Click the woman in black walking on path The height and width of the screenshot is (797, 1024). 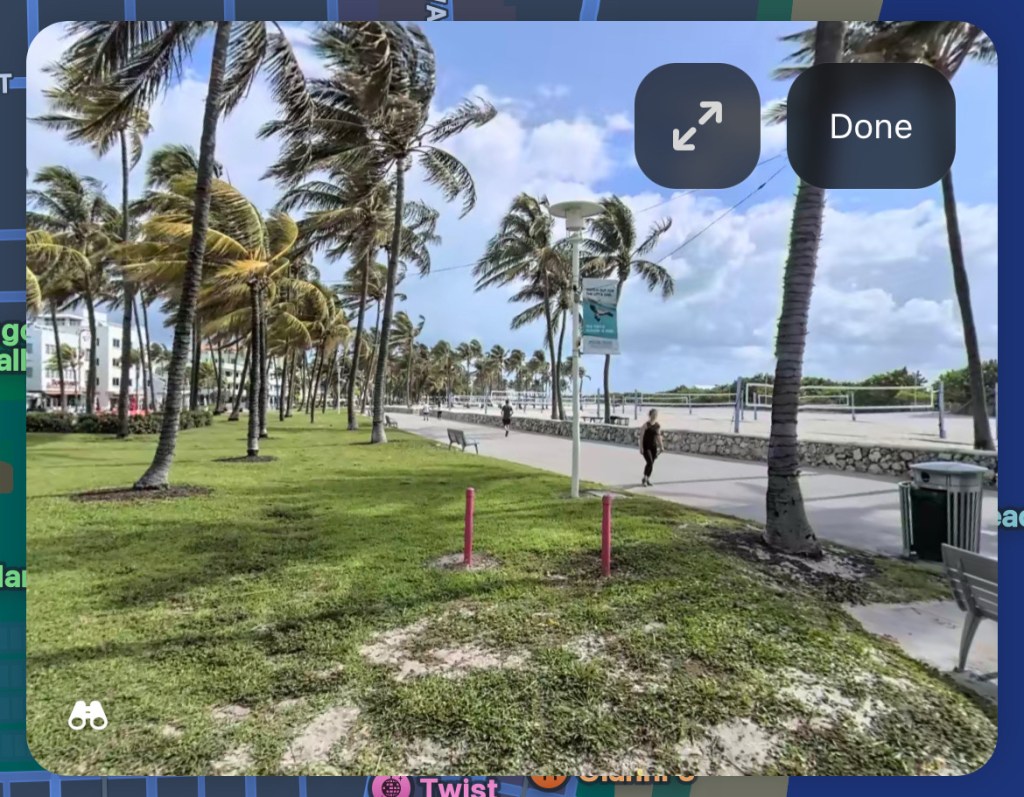651,446
